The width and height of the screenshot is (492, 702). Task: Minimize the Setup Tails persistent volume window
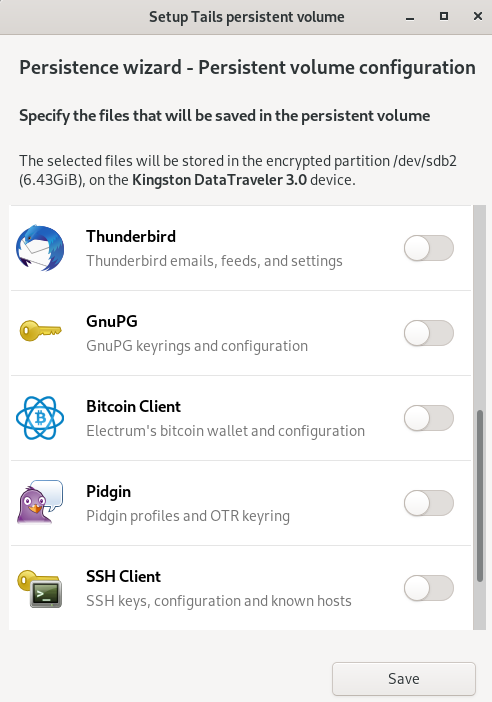[x=410, y=17]
